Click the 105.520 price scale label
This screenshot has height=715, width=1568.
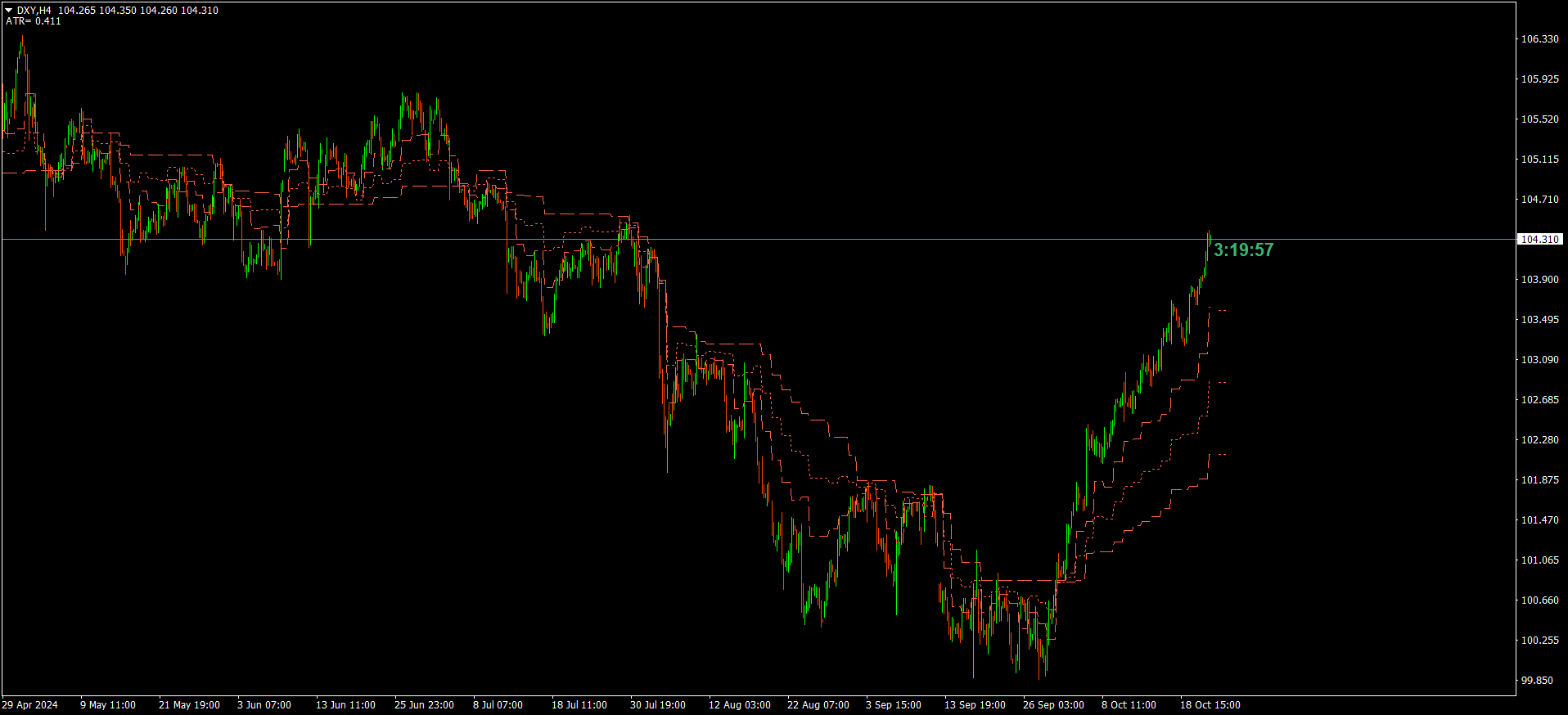1539,119
